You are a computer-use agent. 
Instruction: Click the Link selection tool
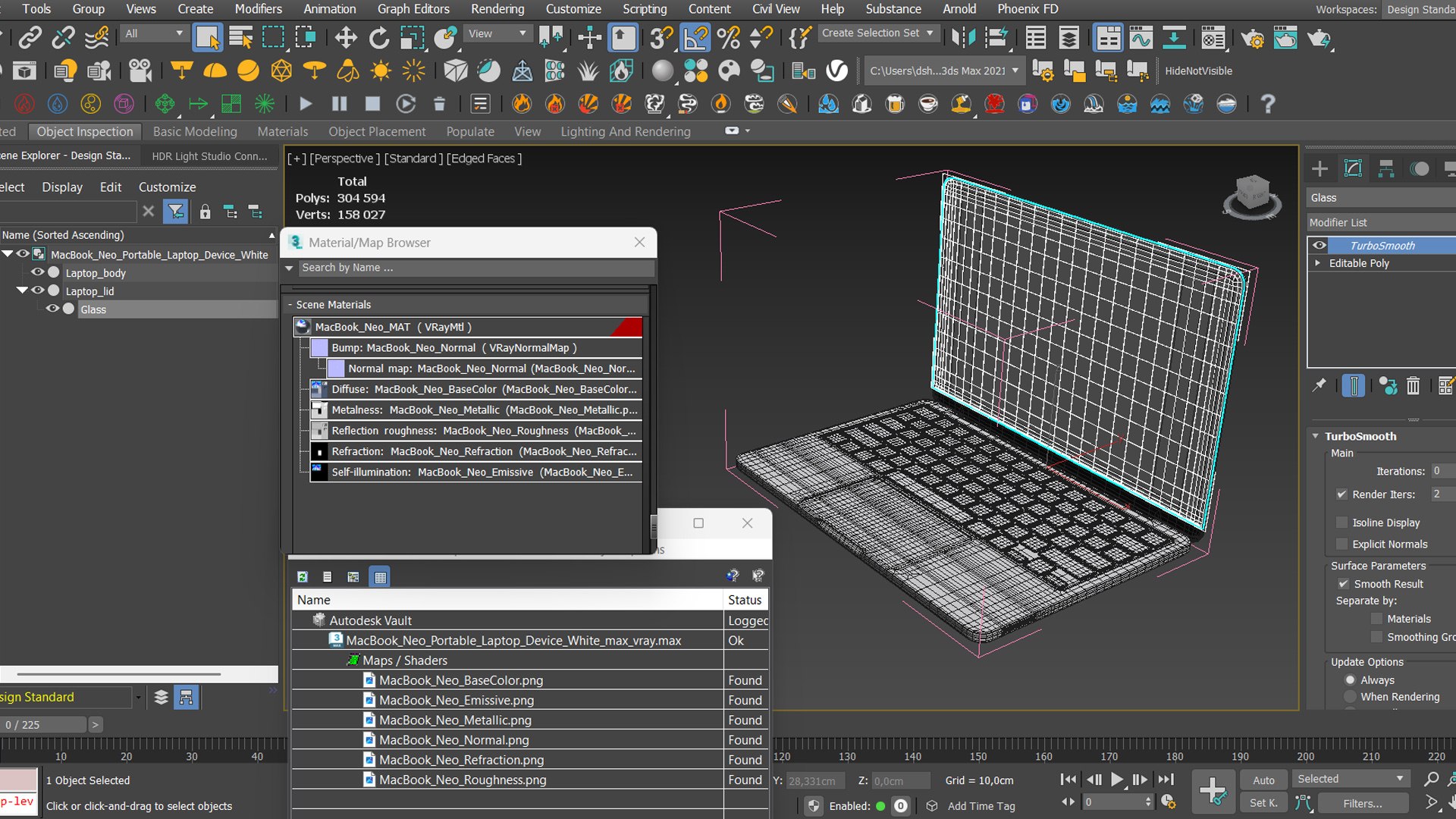click(30, 37)
